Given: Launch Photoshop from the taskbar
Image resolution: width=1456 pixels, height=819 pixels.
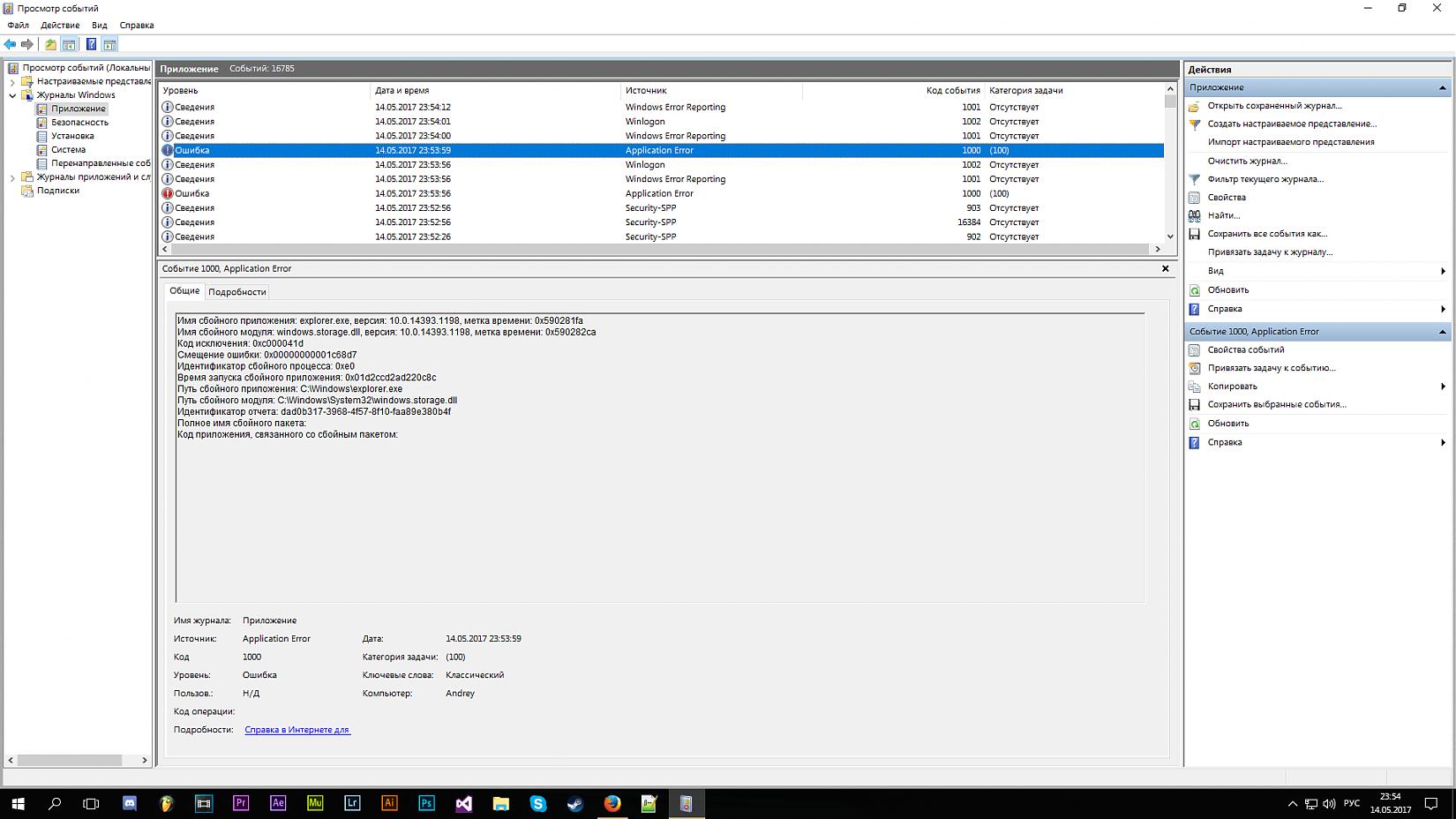Looking at the screenshot, I should pyautogui.click(x=426, y=803).
